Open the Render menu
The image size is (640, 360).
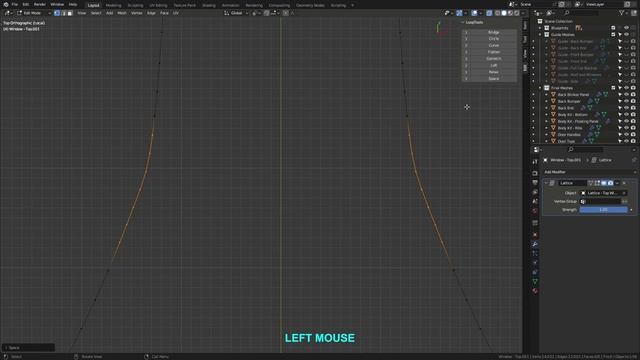point(40,4)
